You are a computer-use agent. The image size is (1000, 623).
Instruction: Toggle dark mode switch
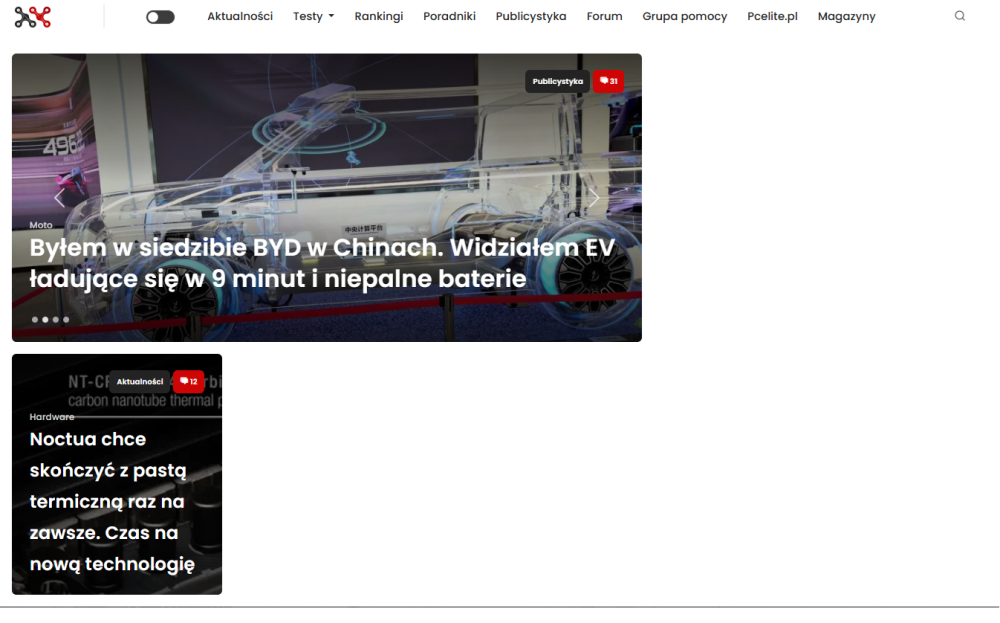pyautogui.click(x=160, y=17)
